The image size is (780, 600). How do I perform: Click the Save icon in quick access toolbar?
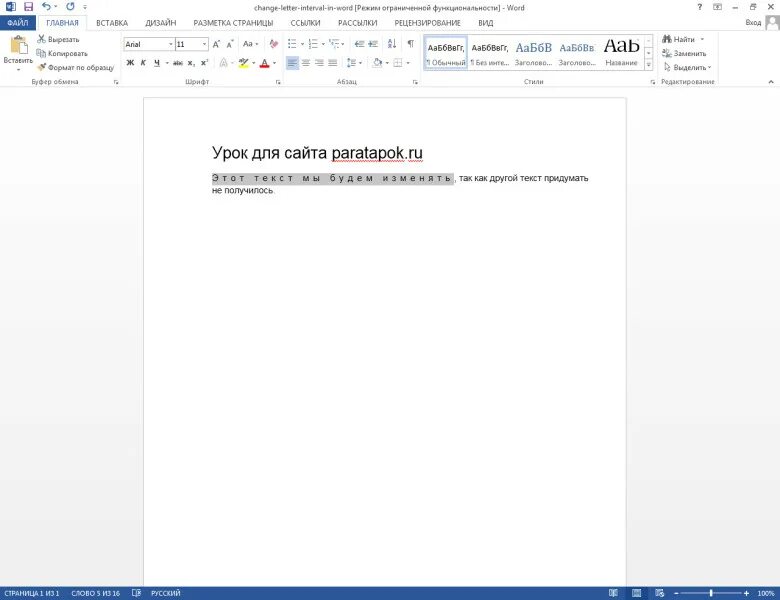pyautogui.click(x=28, y=7)
